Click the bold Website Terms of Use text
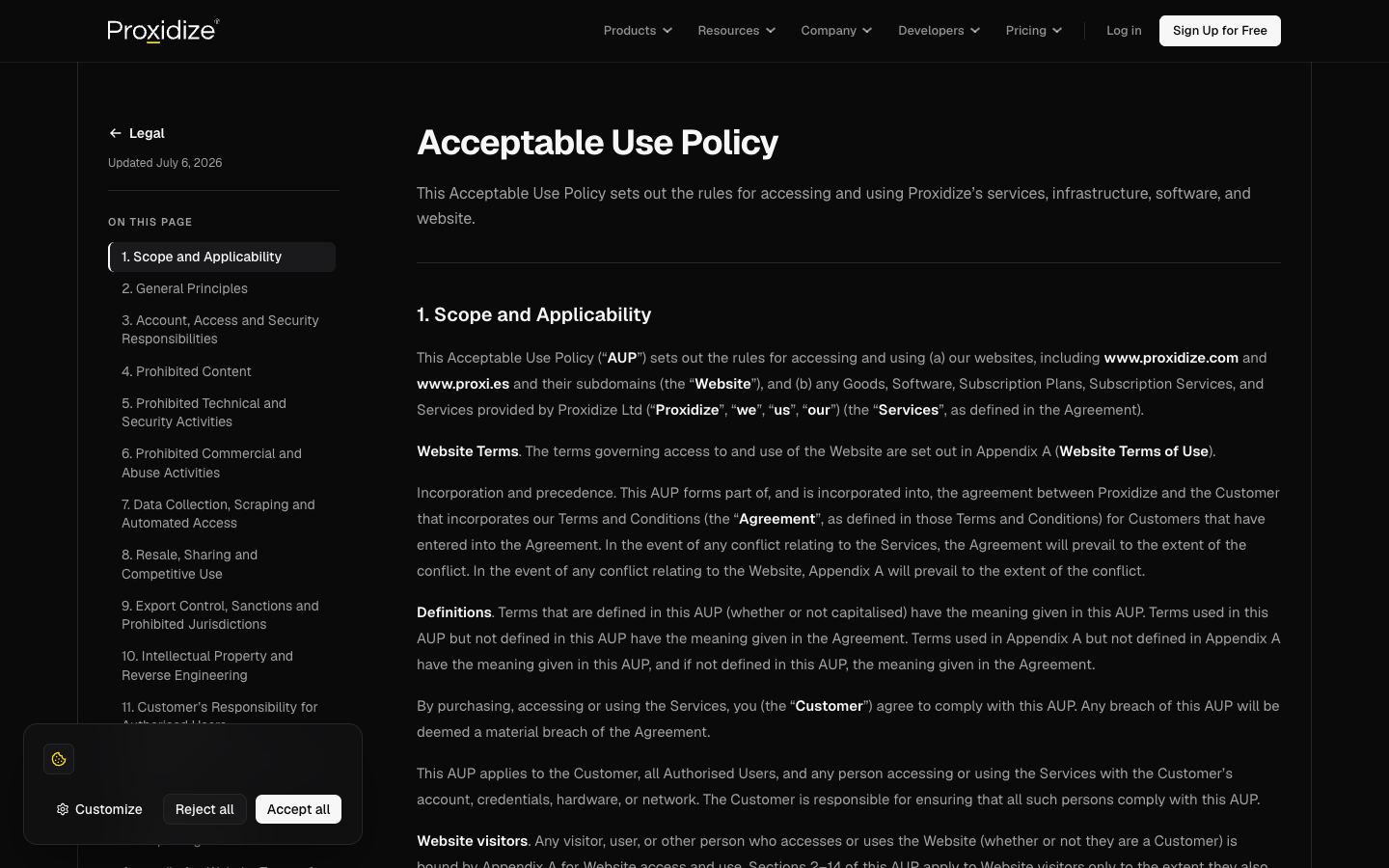Viewport: 1389px width, 868px height. [x=1133, y=451]
